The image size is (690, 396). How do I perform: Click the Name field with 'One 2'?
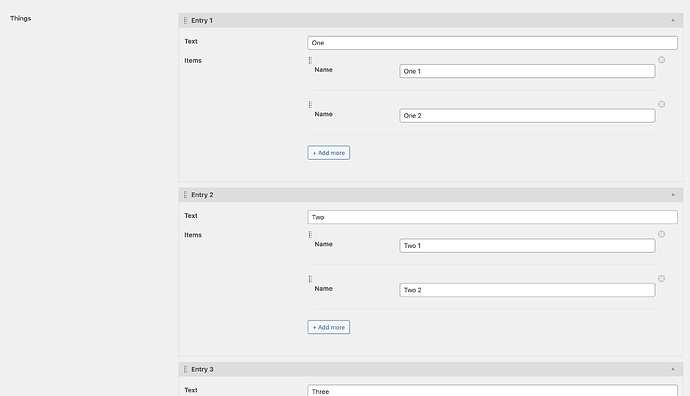tap(527, 116)
